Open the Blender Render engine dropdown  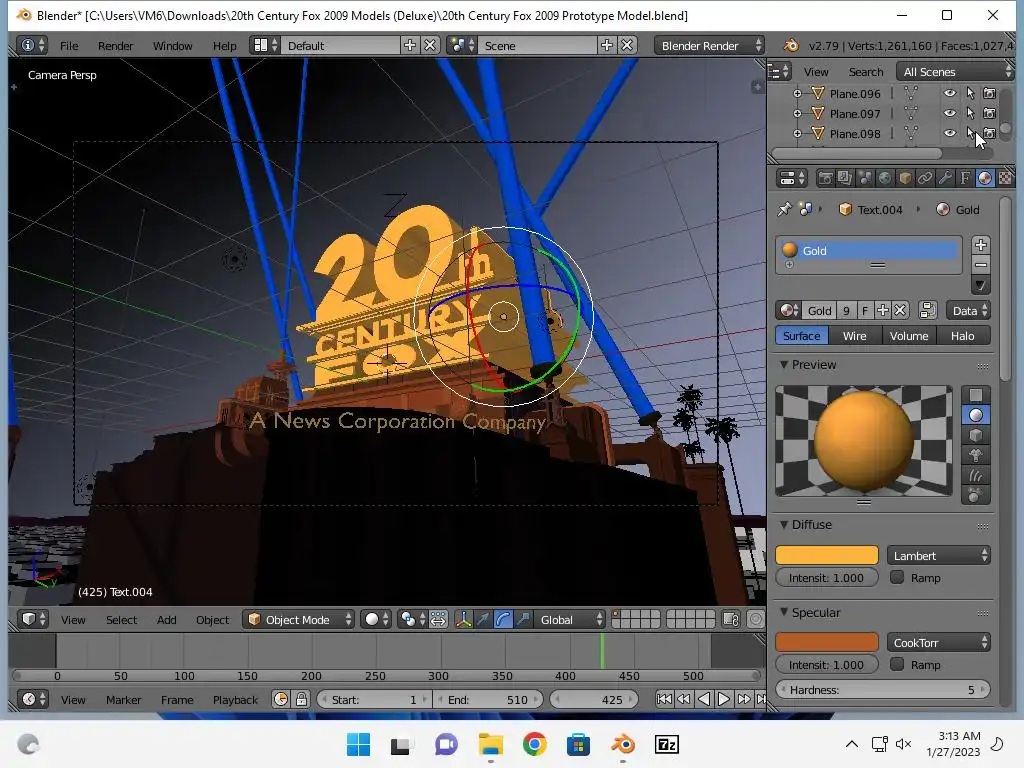pos(709,46)
